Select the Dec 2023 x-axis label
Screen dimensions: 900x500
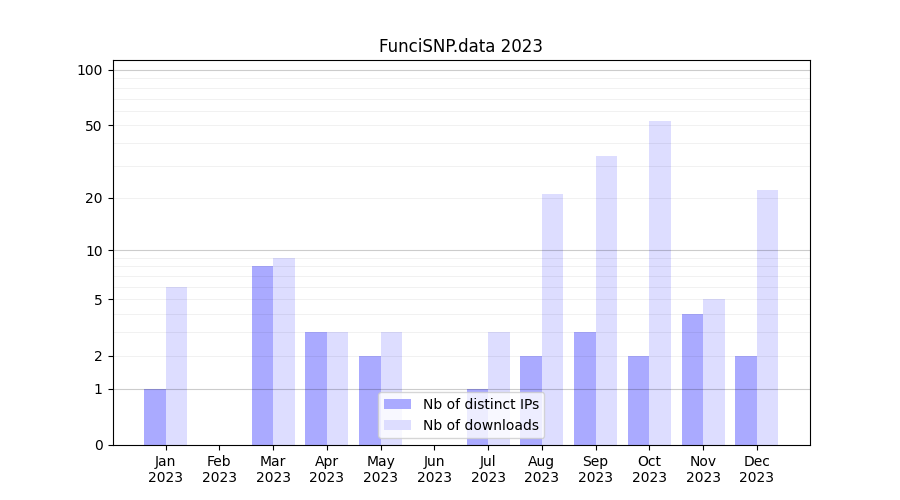[x=757, y=469]
